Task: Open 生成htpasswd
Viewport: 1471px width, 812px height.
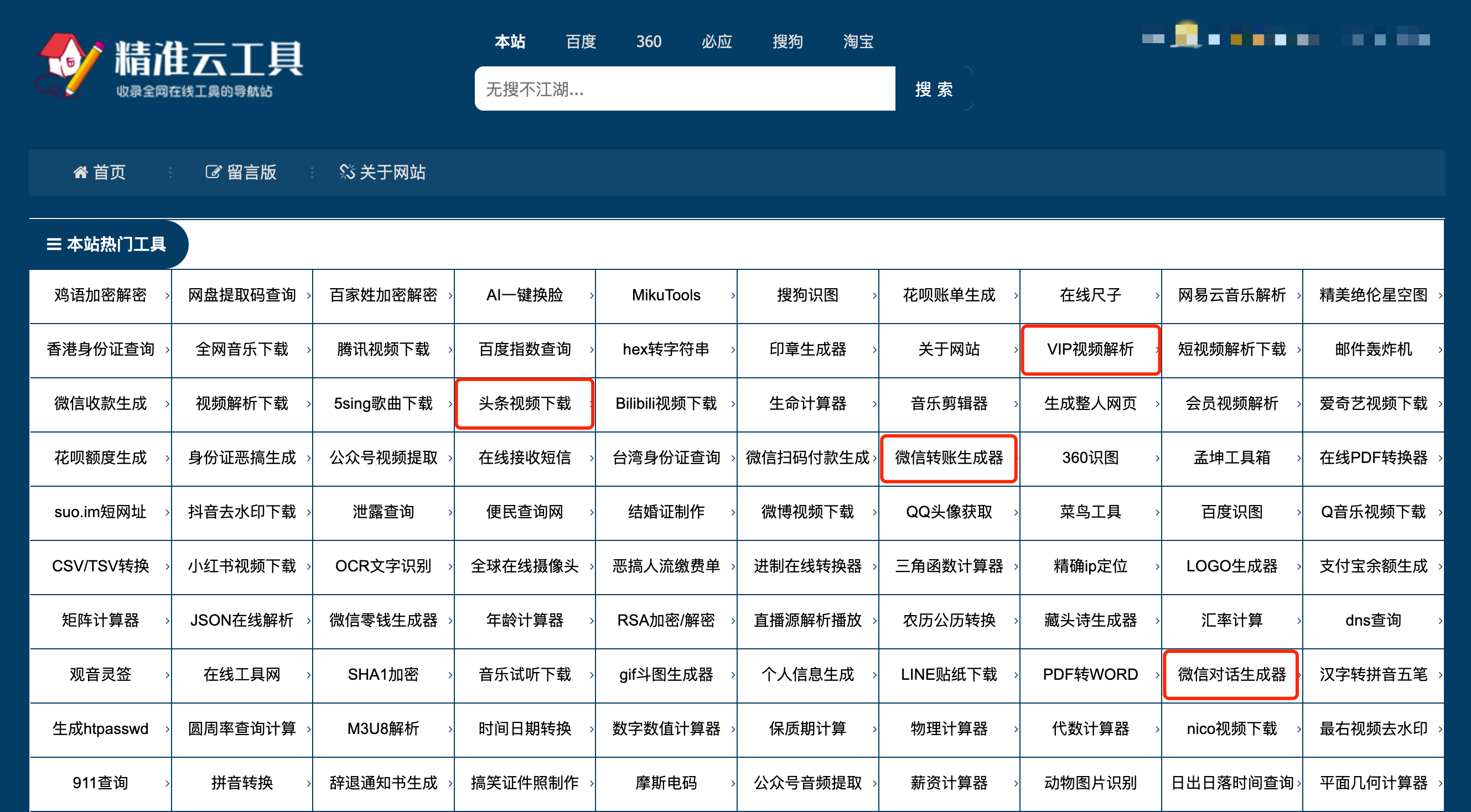Action: point(101,728)
